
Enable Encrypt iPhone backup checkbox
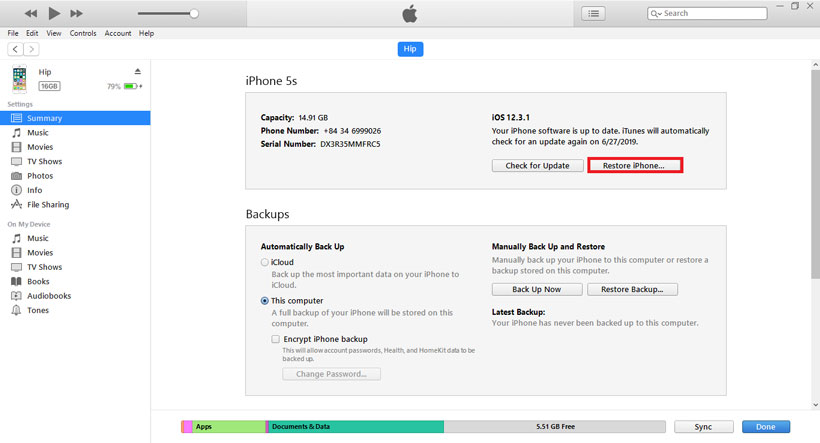point(276,339)
